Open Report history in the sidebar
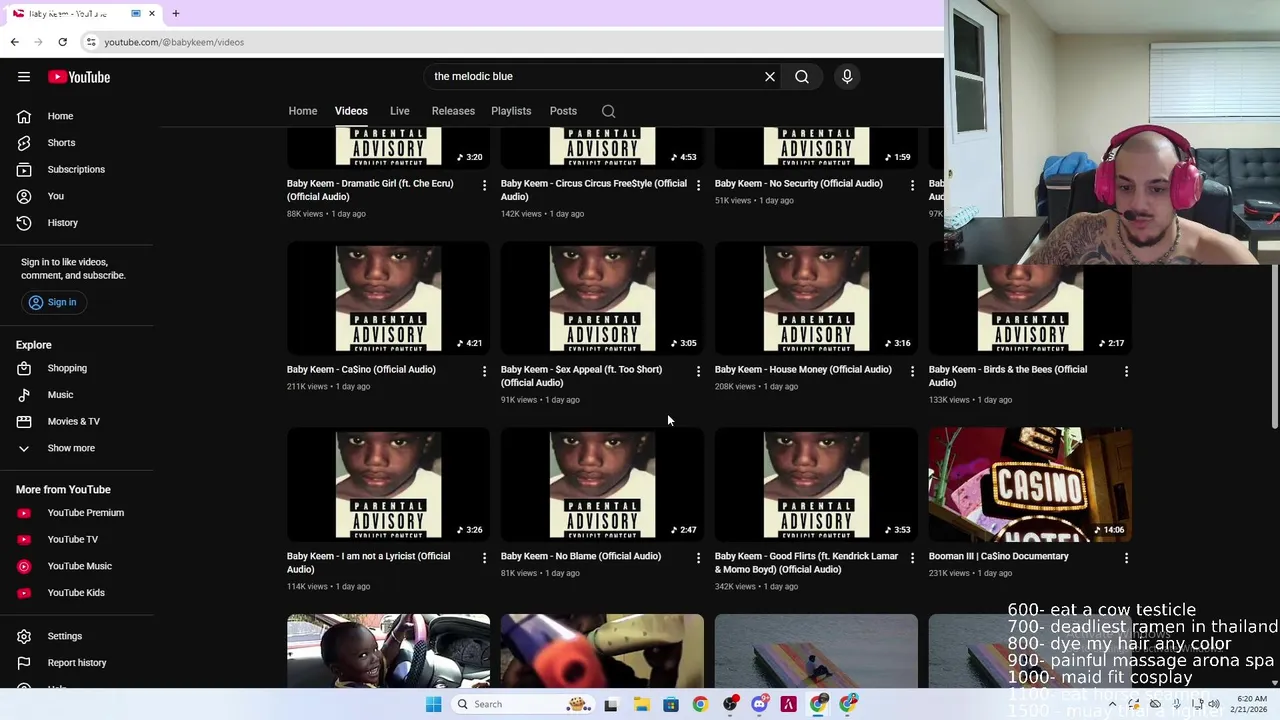 point(77,663)
